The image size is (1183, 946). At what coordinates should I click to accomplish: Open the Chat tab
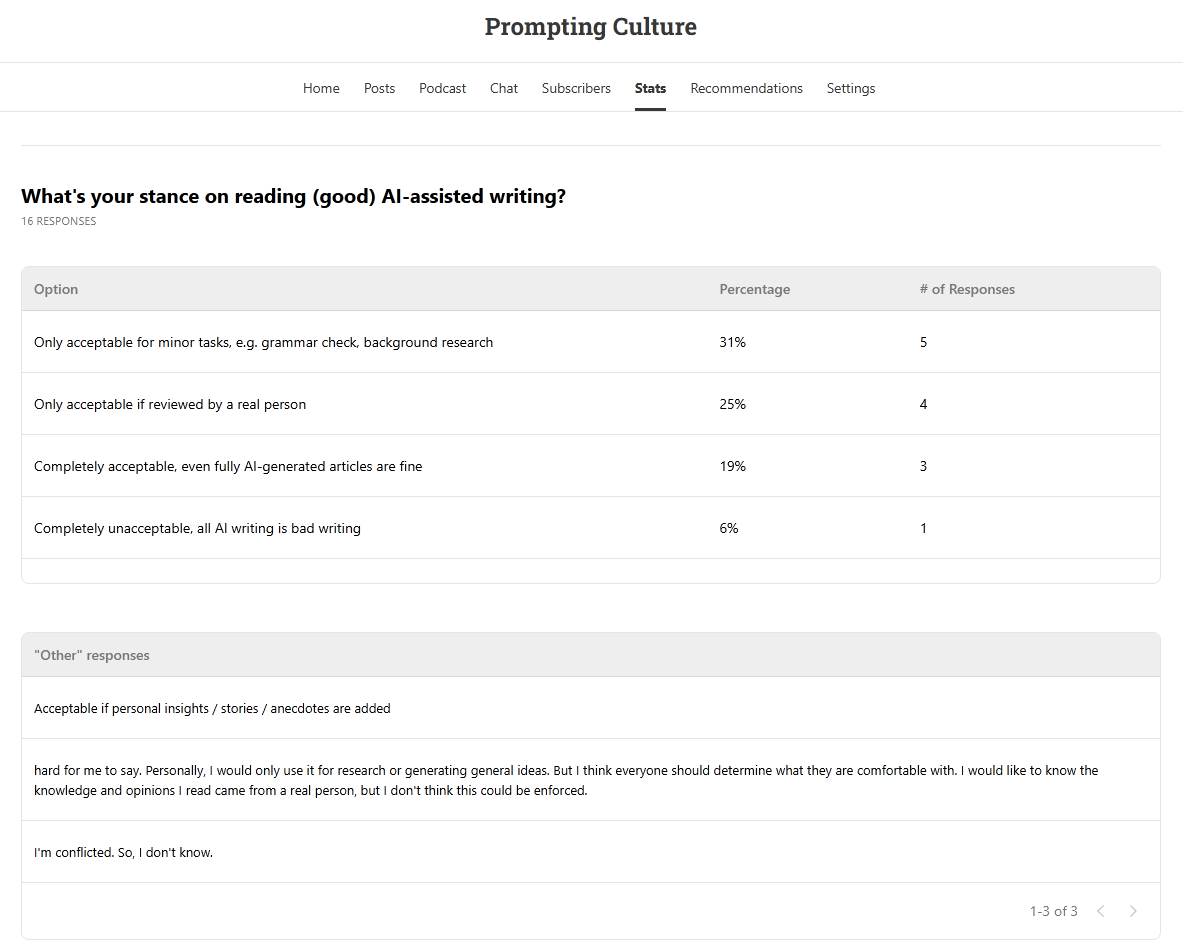503,88
